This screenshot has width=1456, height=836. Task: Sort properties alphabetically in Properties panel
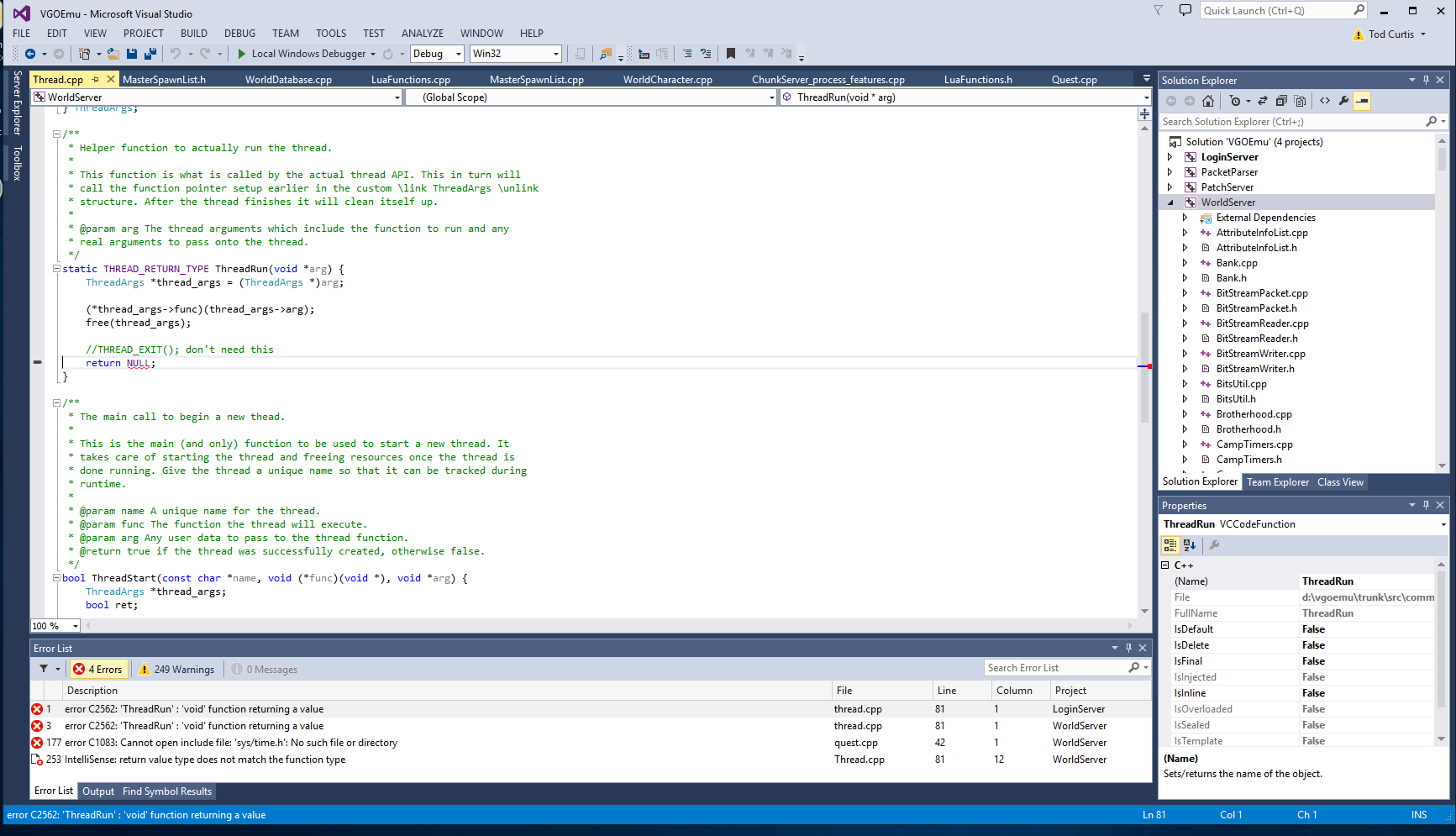(x=1189, y=545)
